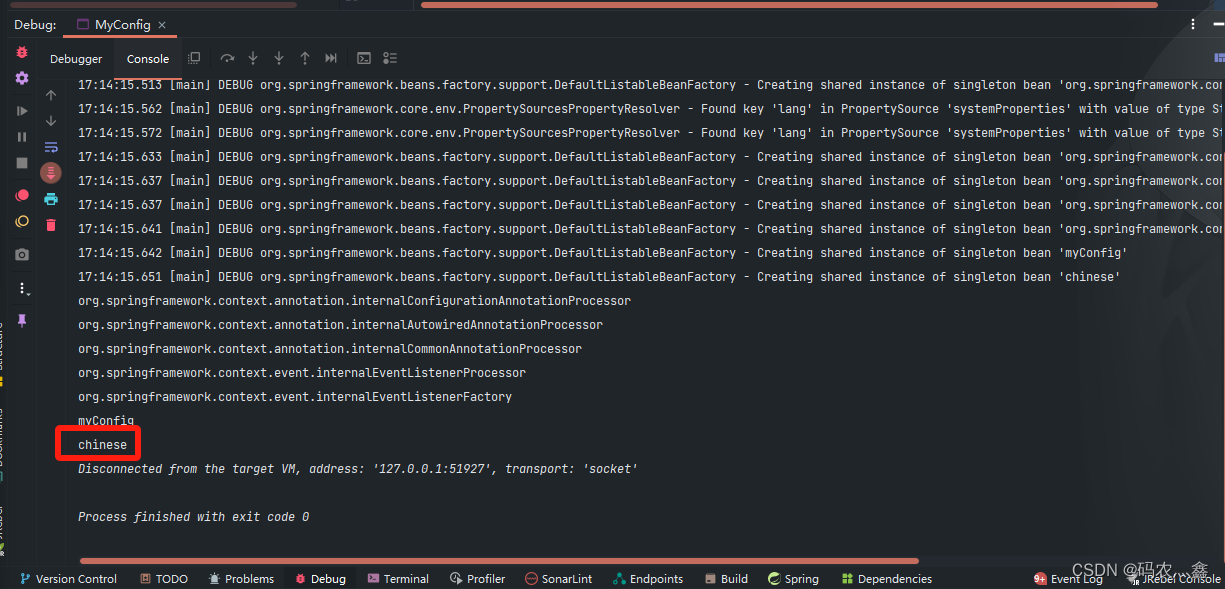Click the 17:14:15.651 log line
The height and width of the screenshot is (589, 1225).
coord(599,277)
